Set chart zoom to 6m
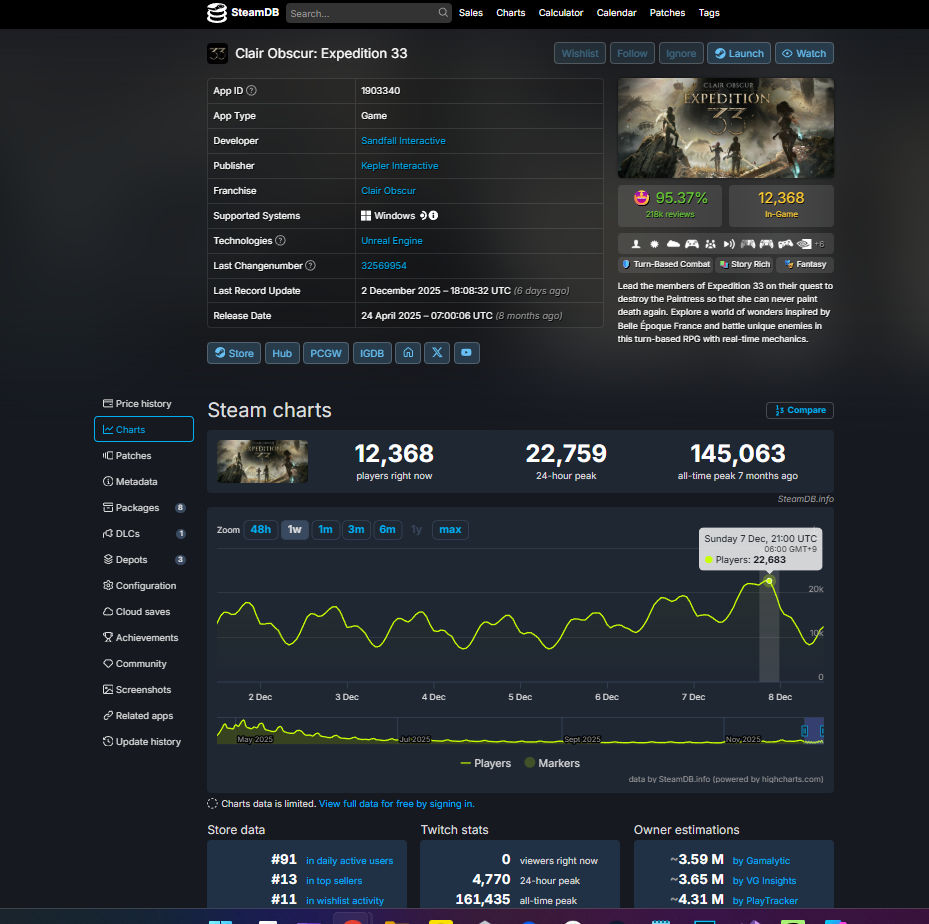The image size is (929, 924). pos(387,530)
